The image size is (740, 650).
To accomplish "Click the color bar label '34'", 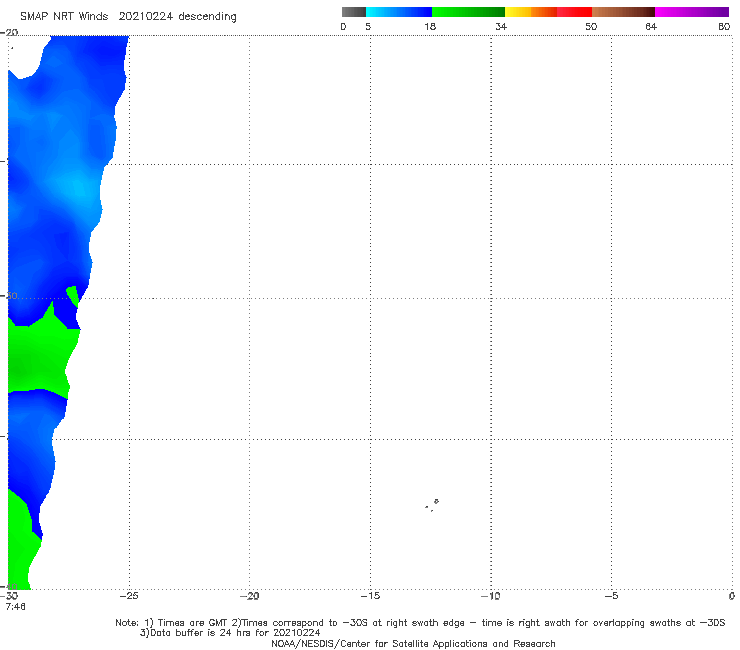I will [501, 26].
